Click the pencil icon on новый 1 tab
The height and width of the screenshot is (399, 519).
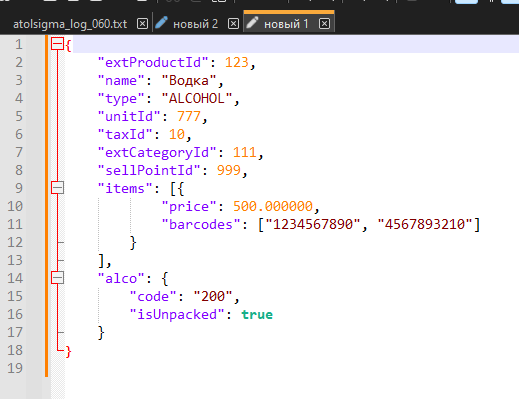pyautogui.click(x=252, y=23)
